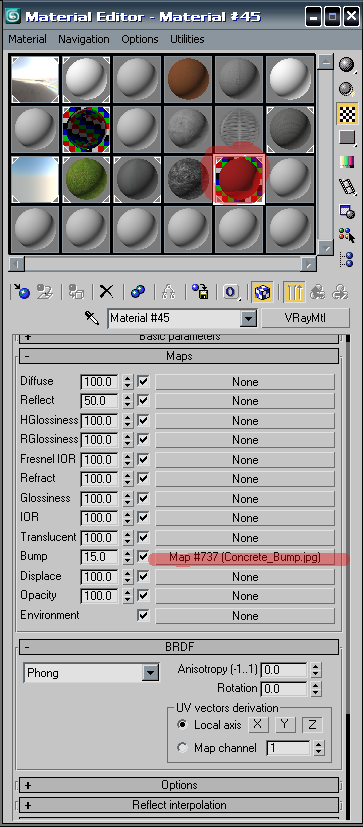363x827 pixels.
Task: Select the brown sphere material slot
Action: (x=188, y=78)
